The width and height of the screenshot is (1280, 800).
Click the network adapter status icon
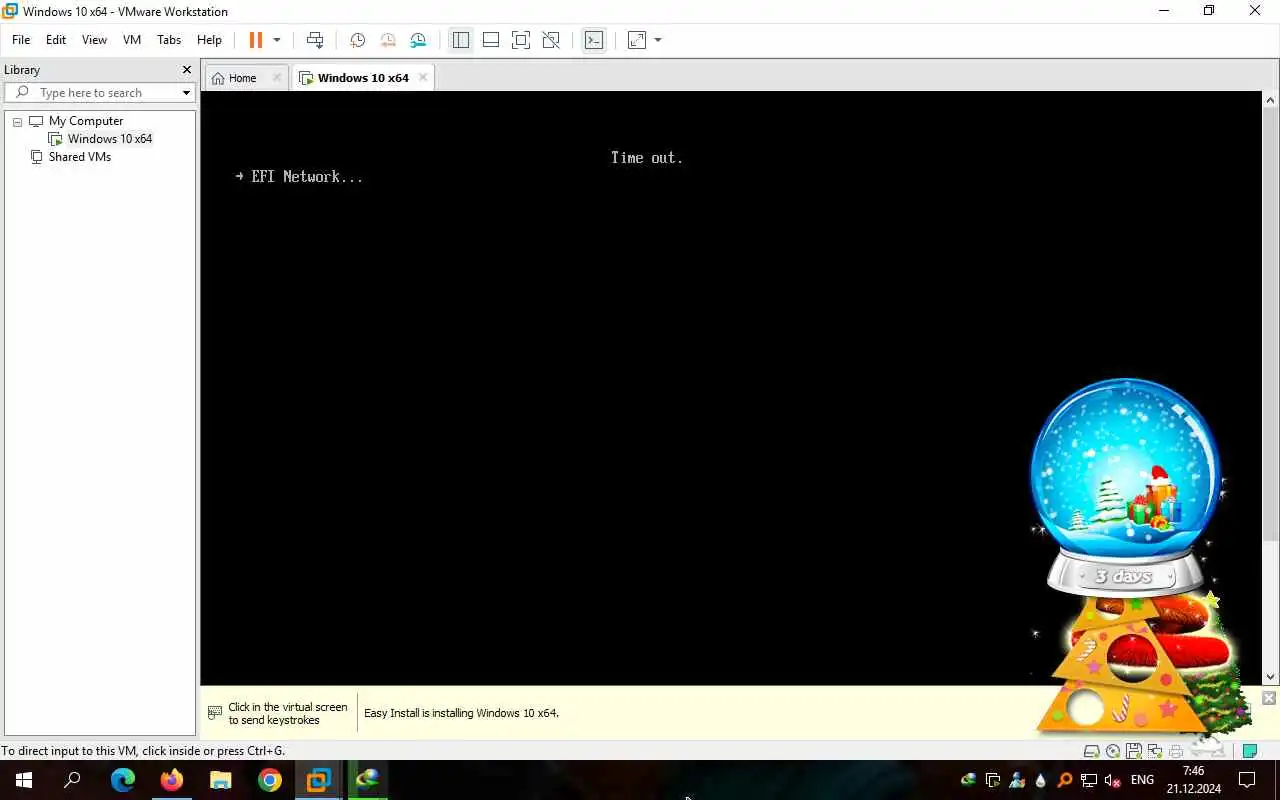[1155, 751]
